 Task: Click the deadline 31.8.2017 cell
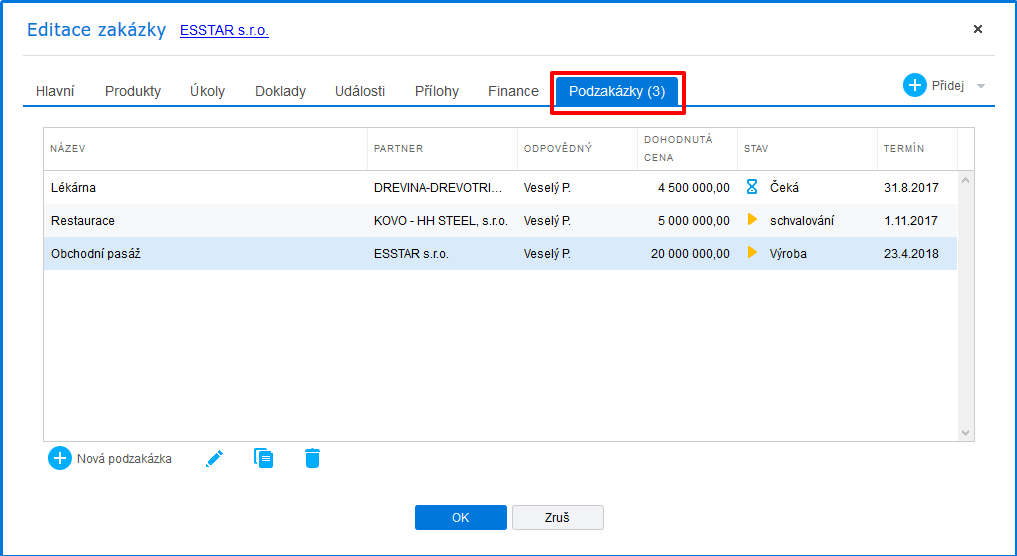coord(911,187)
